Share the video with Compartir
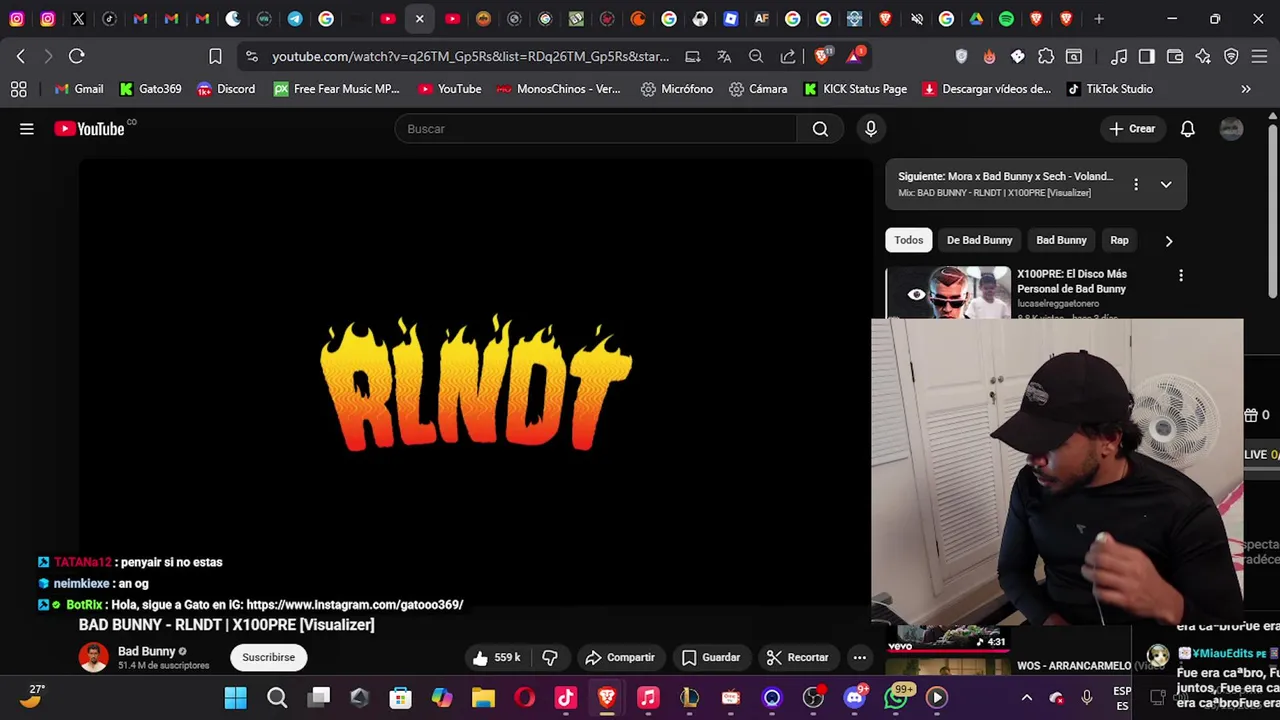1280x720 pixels. tap(619, 658)
